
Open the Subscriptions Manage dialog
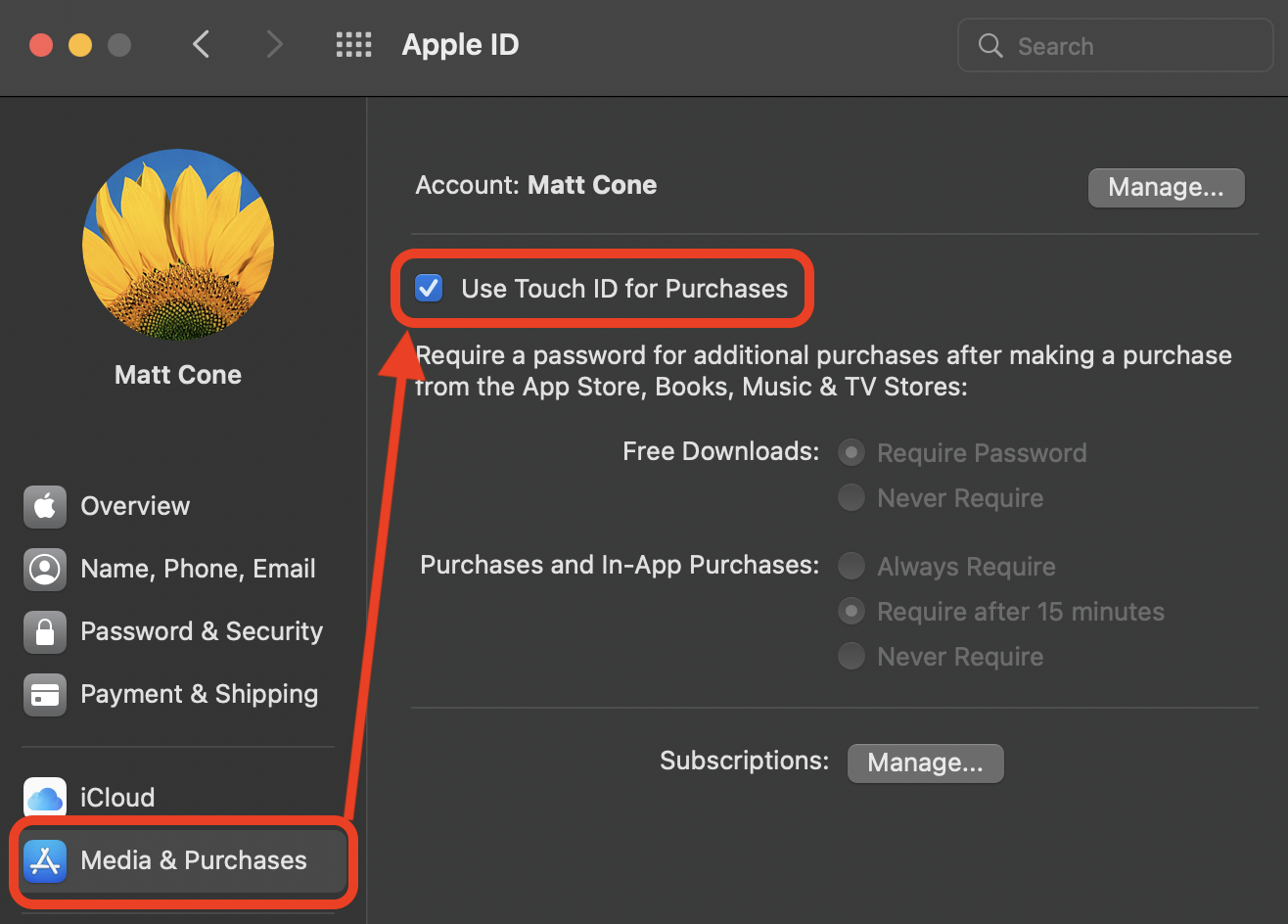tap(924, 762)
